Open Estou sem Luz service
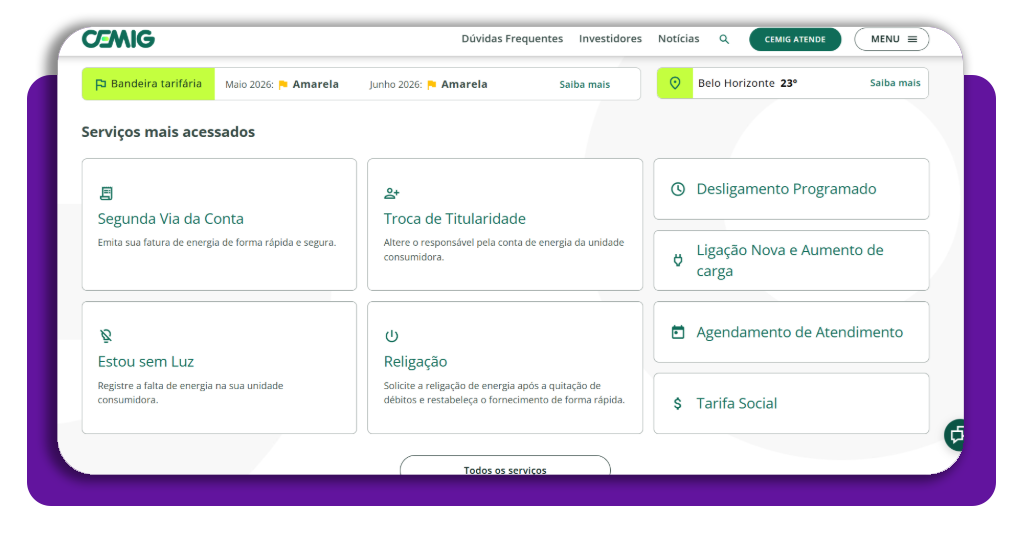This screenshot has width=1024, height=536. click(x=219, y=367)
